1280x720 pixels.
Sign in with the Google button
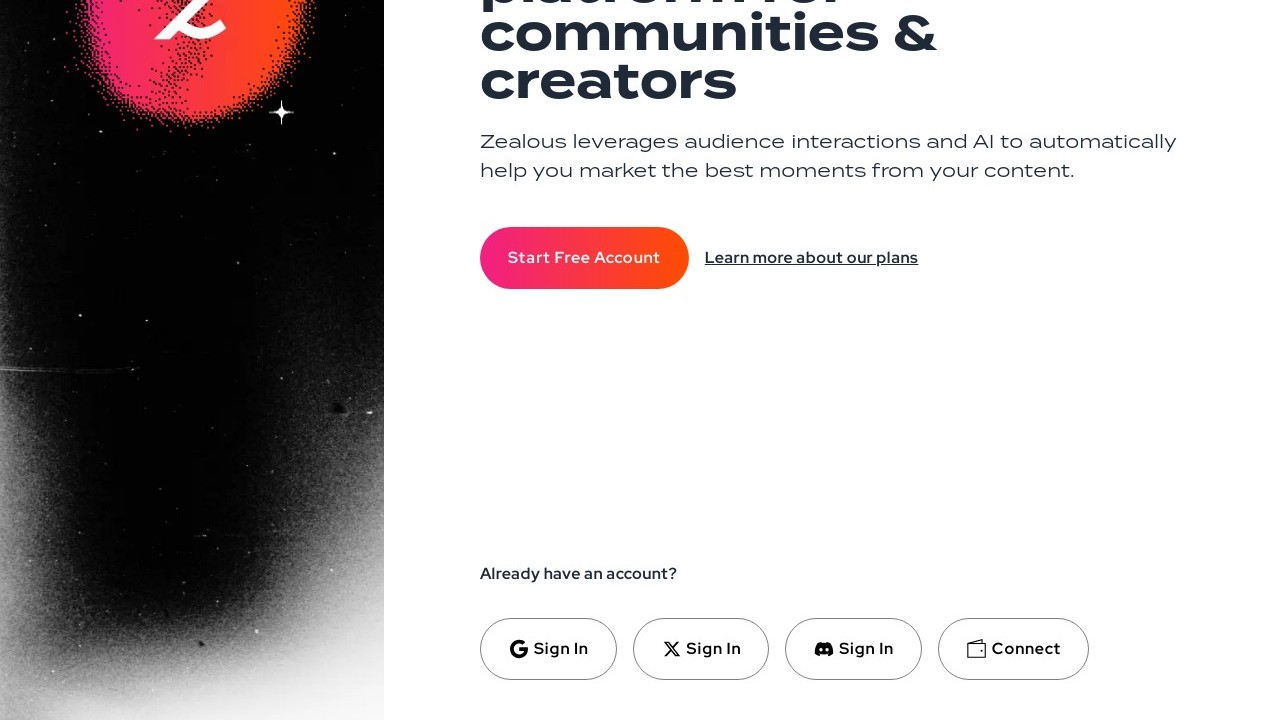[x=548, y=649]
